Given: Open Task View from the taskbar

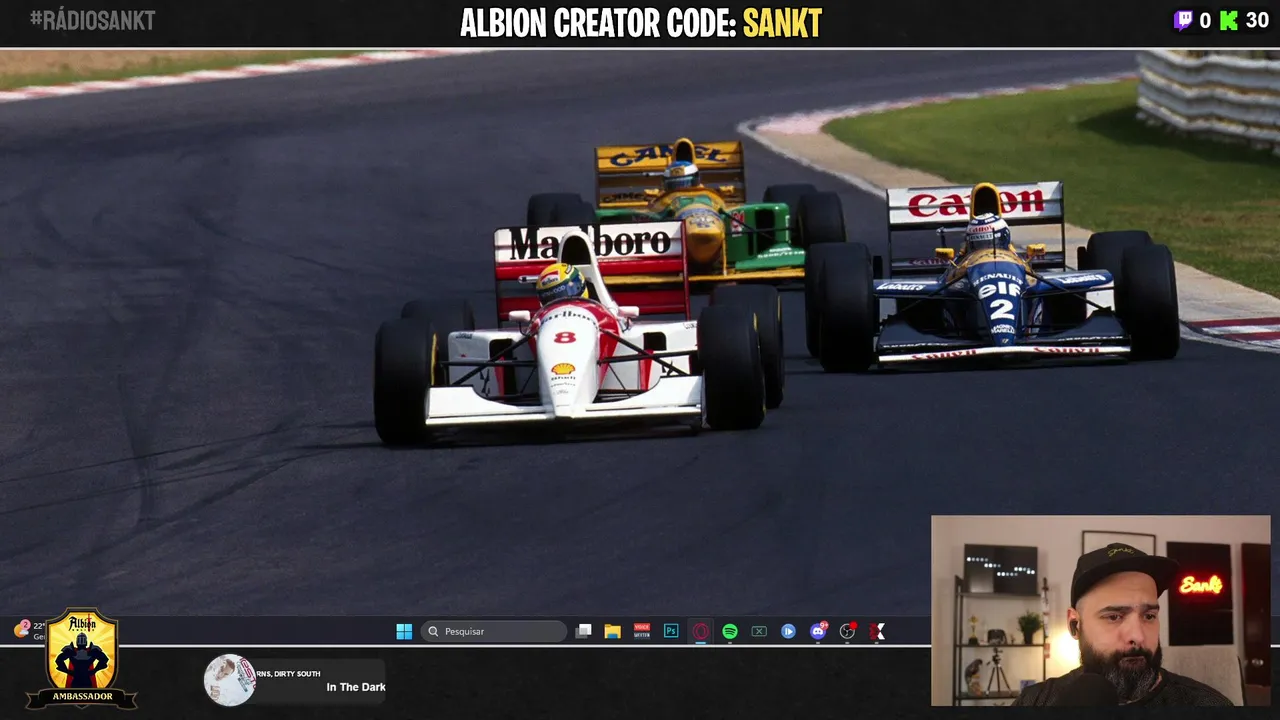Looking at the screenshot, I should 584,631.
